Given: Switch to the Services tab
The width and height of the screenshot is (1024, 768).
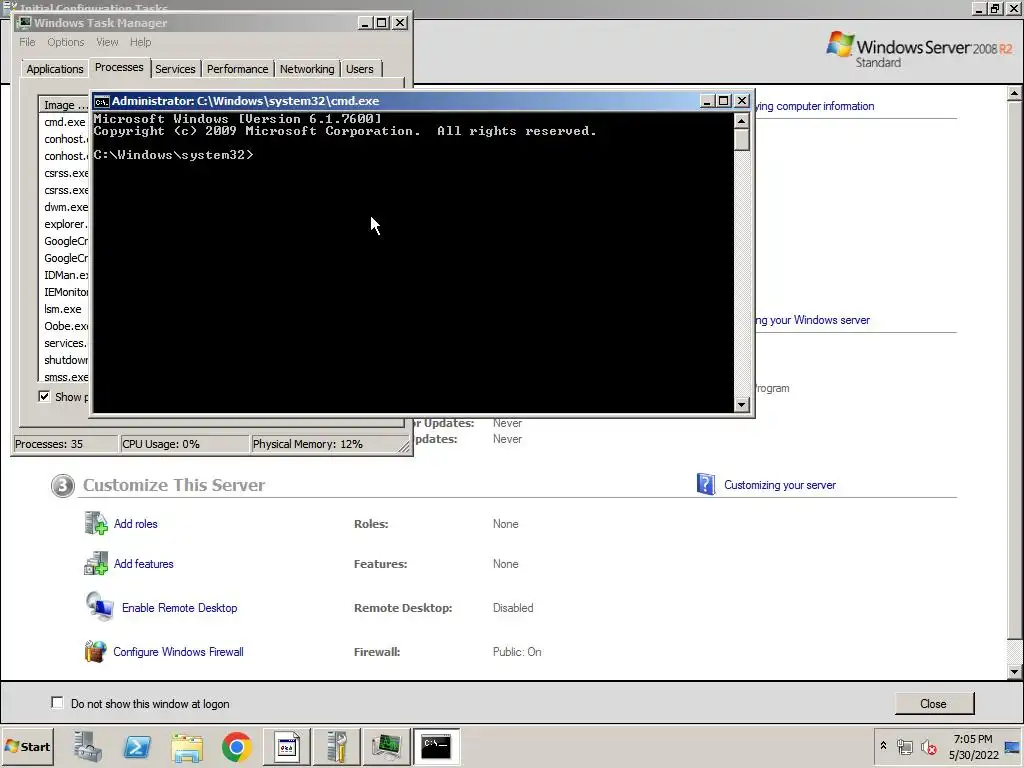Looking at the screenshot, I should [x=175, y=69].
